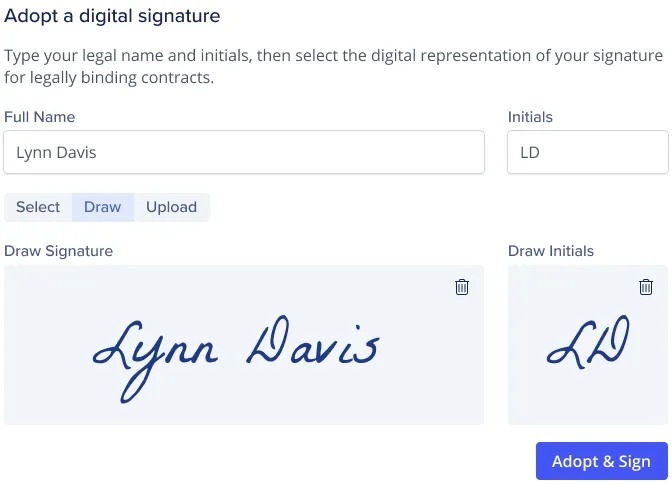Click the Draw Signature label
The width and height of the screenshot is (672, 484).
[59, 251]
